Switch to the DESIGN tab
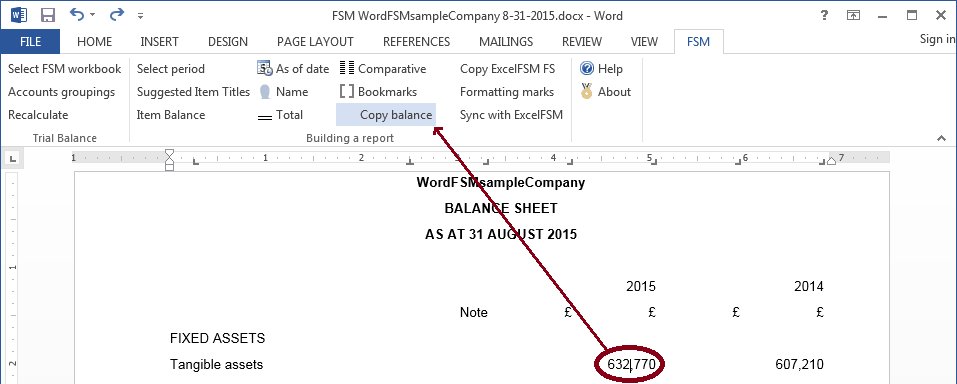957x384 pixels. 228,42
